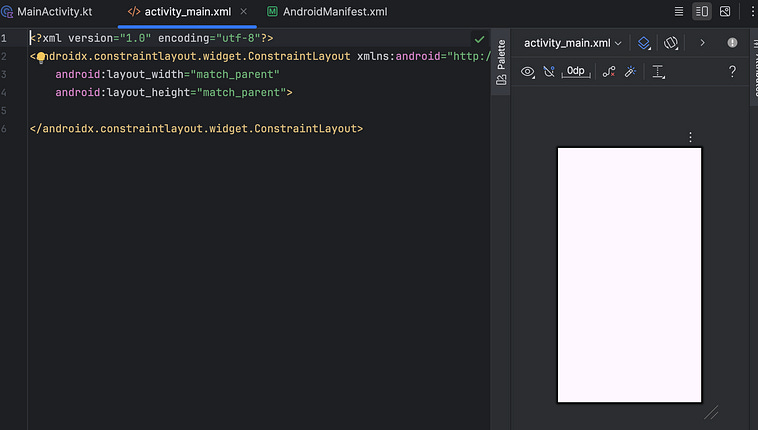Toggle autoconnection to parent magnet icon
The height and width of the screenshot is (430, 758).
549,72
